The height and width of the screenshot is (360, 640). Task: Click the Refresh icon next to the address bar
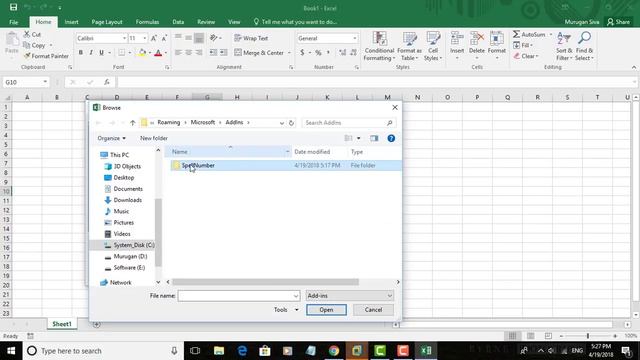pos(291,122)
